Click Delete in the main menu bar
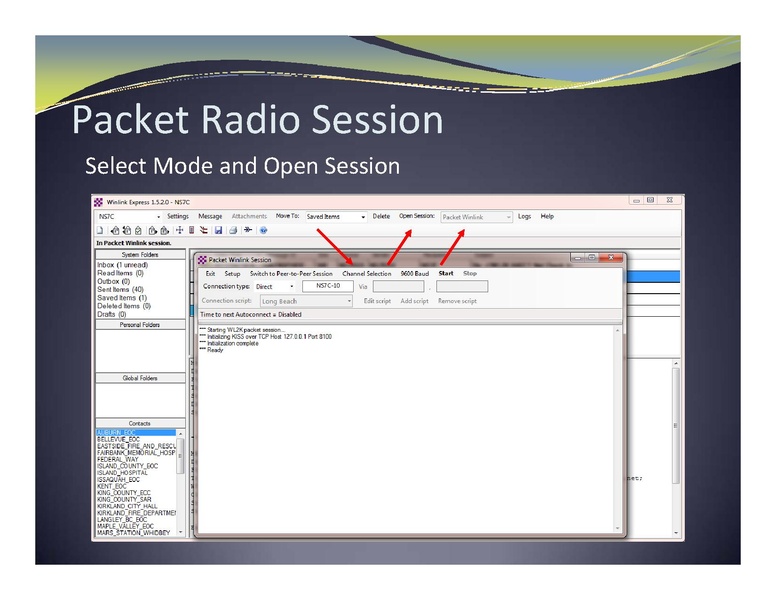This screenshot has height=600, width=776. click(381, 216)
